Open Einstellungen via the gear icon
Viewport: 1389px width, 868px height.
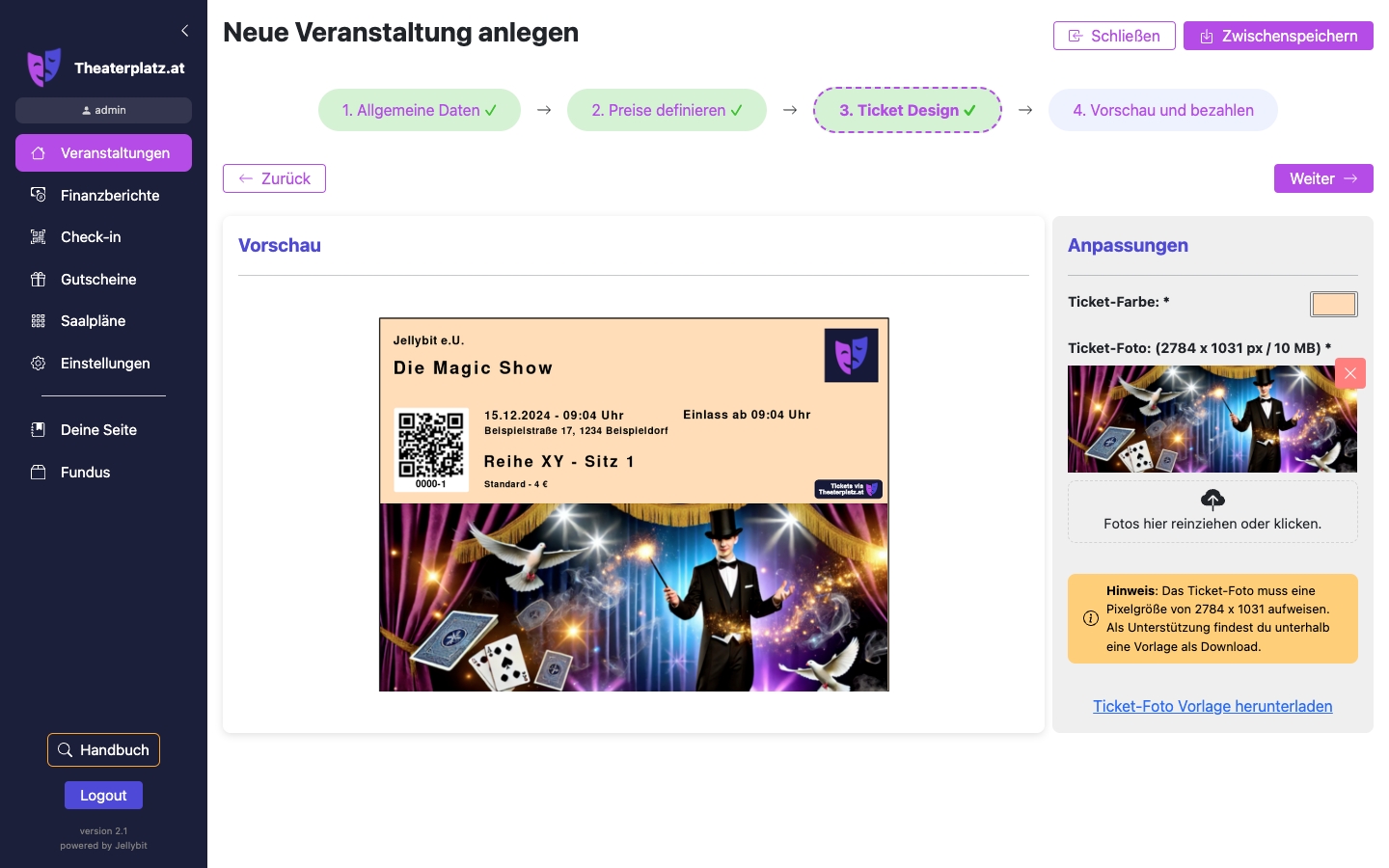click(x=38, y=364)
